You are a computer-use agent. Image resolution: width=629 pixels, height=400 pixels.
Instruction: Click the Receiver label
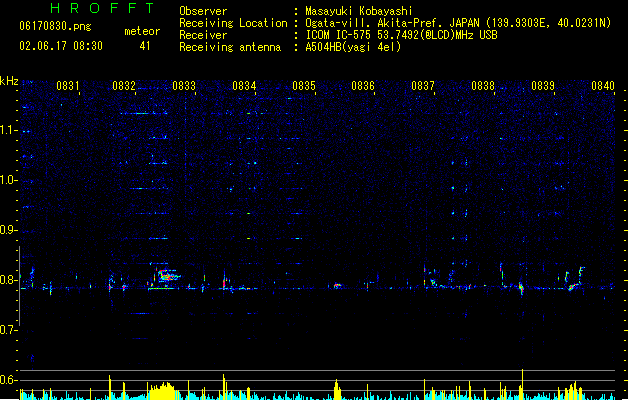(203, 35)
